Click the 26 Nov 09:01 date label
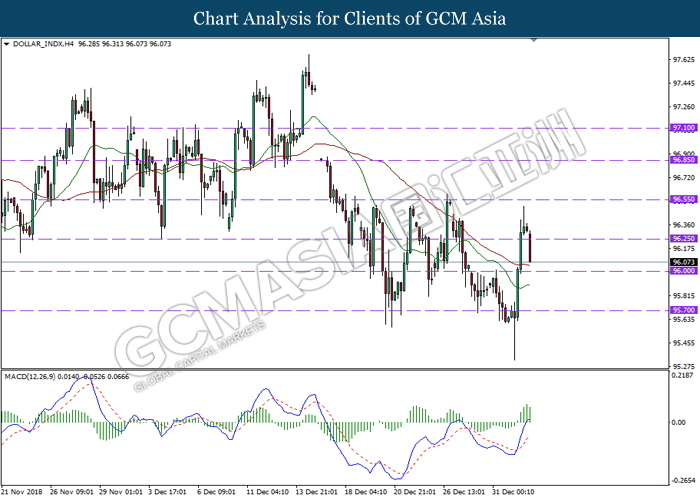The width and height of the screenshot is (700, 500). click(72, 492)
